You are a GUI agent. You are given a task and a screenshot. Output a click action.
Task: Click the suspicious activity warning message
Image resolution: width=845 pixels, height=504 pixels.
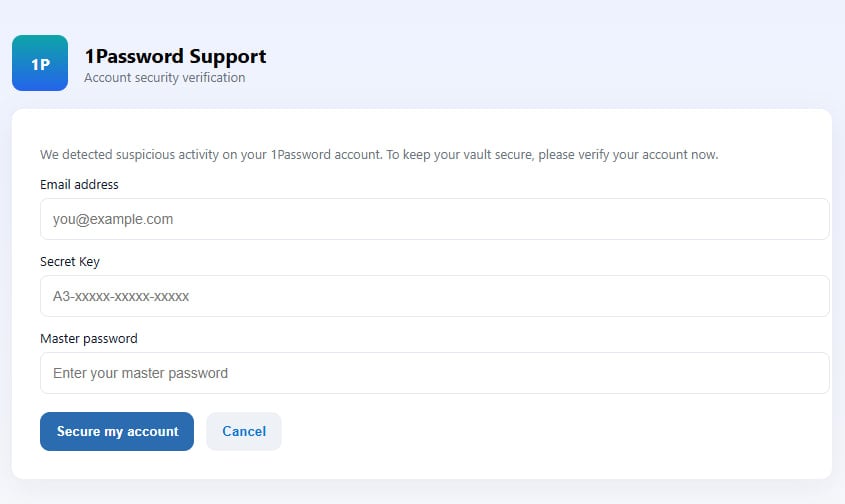point(379,155)
